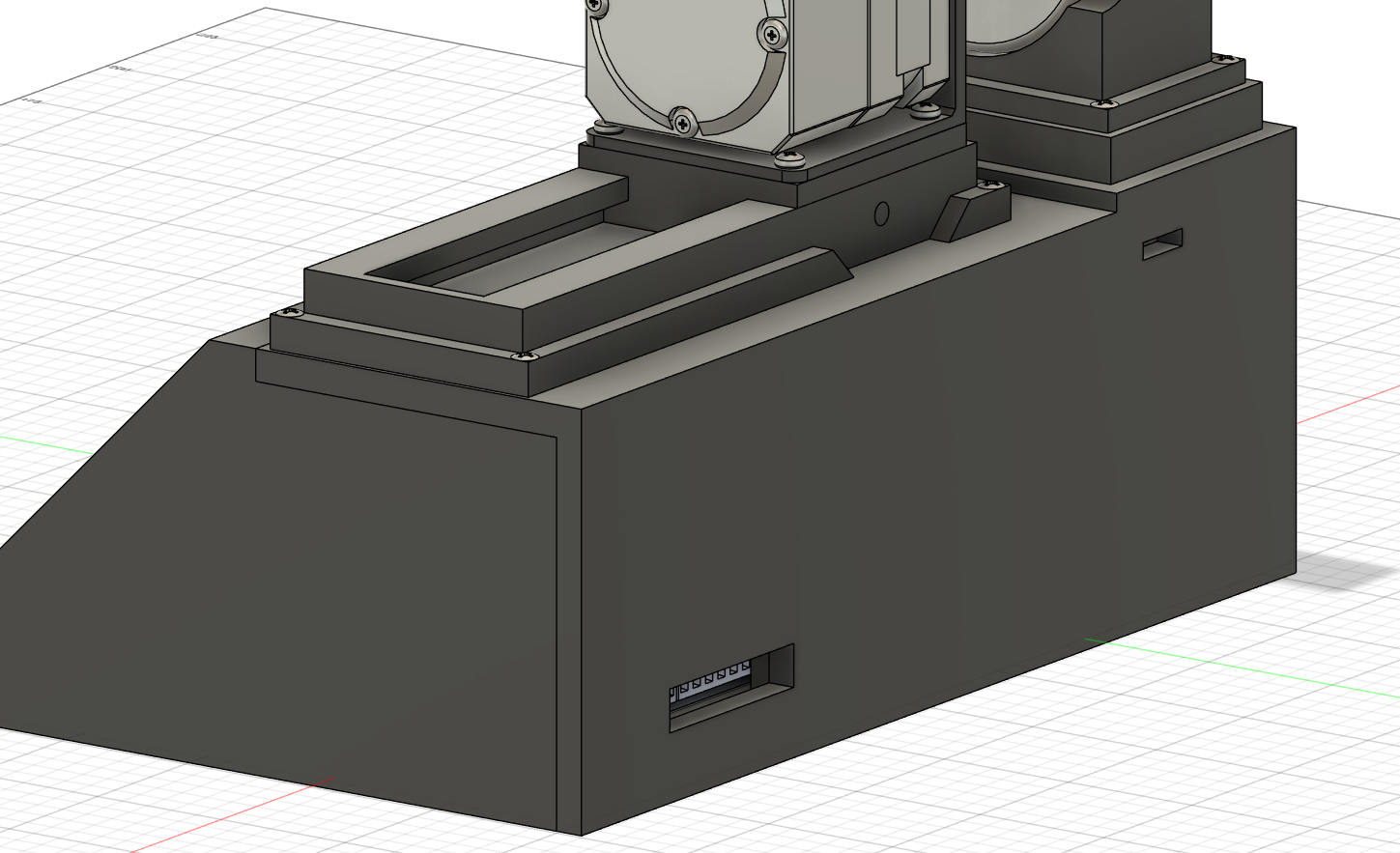
Task: Click the screw at rail plate's left corner
Action: tap(288, 312)
